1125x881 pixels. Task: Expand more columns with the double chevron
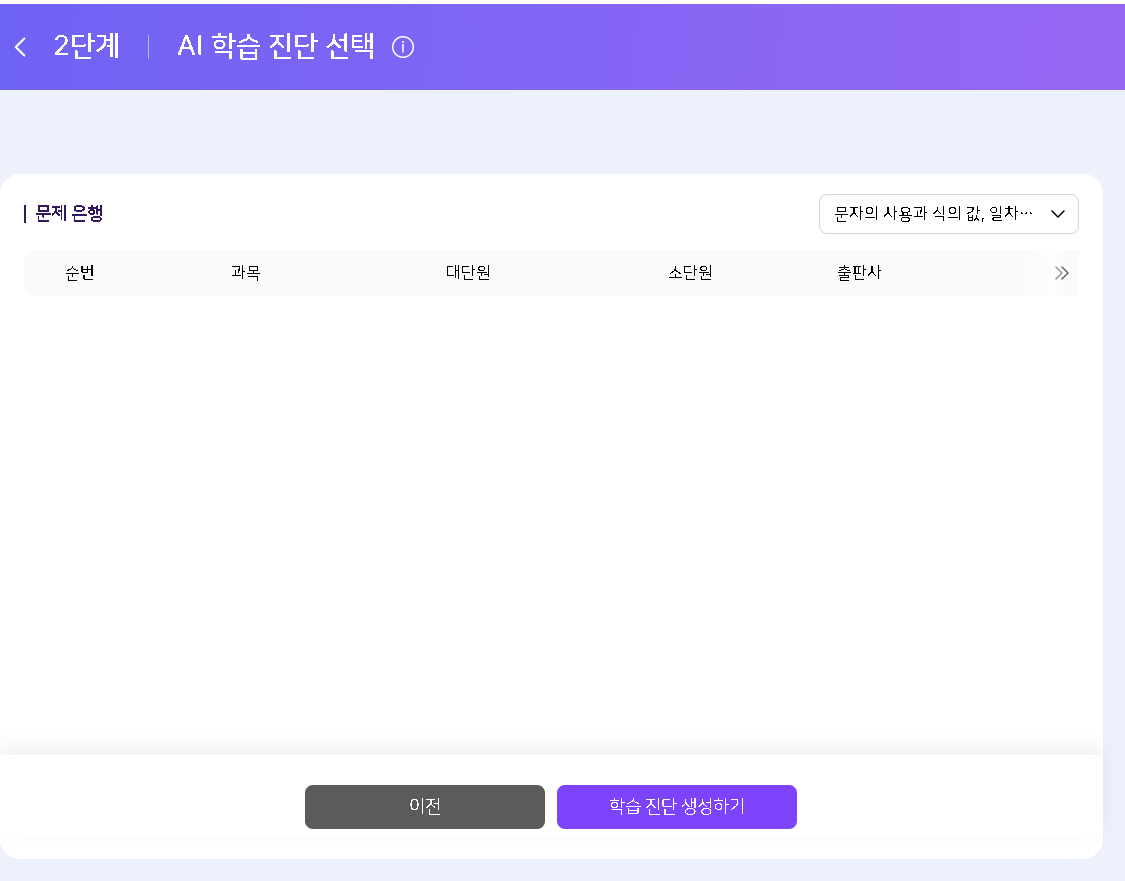point(1061,273)
